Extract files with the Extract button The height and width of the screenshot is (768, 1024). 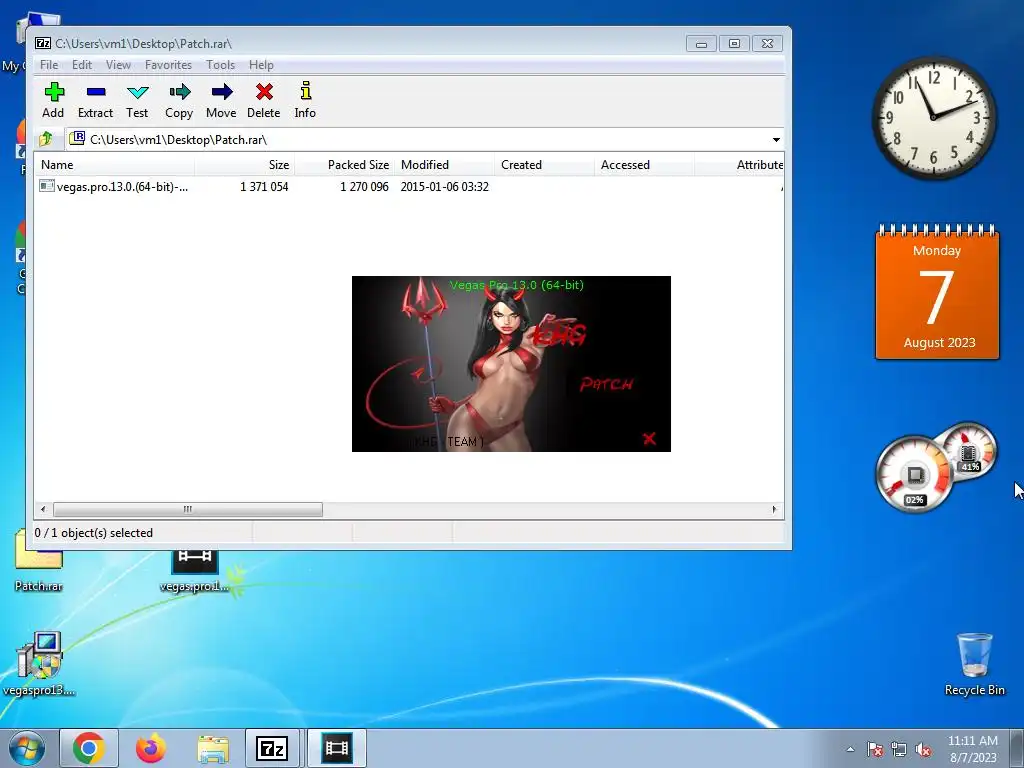[95, 100]
